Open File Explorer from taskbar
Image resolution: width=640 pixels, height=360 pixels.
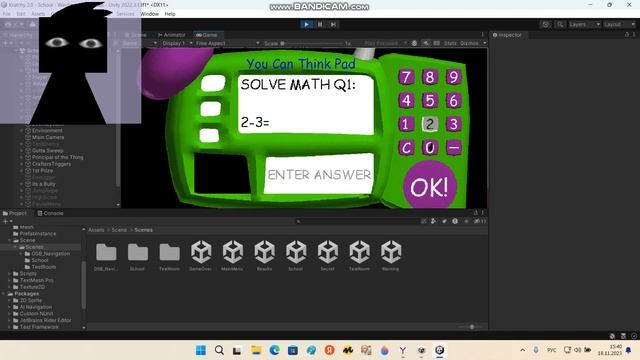256,350
